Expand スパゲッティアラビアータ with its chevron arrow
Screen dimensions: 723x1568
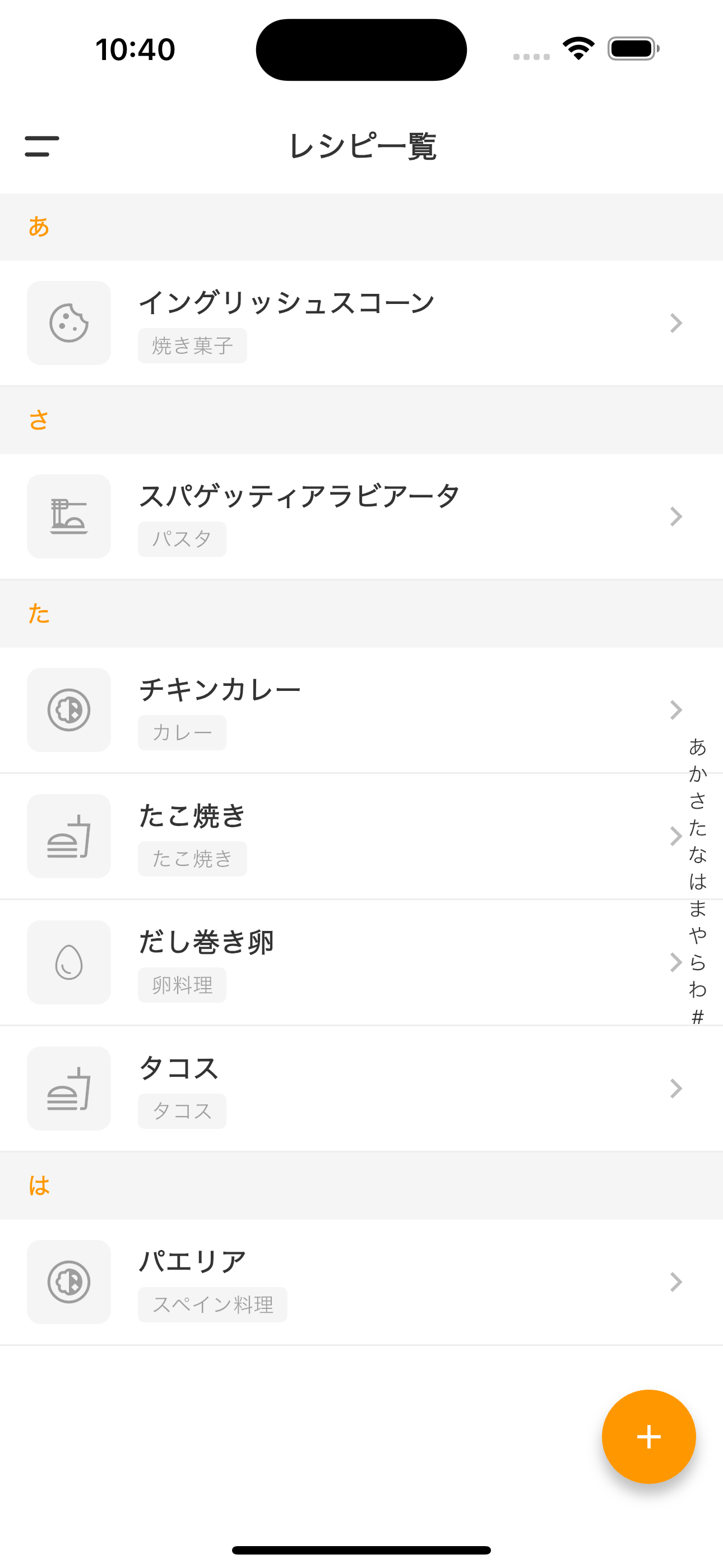click(x=675, y=517)
